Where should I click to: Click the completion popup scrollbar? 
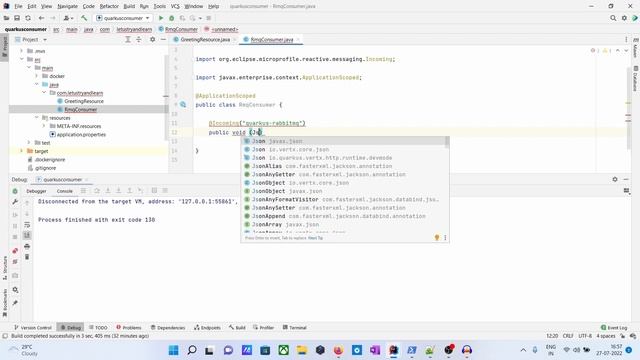coord(447,142)
